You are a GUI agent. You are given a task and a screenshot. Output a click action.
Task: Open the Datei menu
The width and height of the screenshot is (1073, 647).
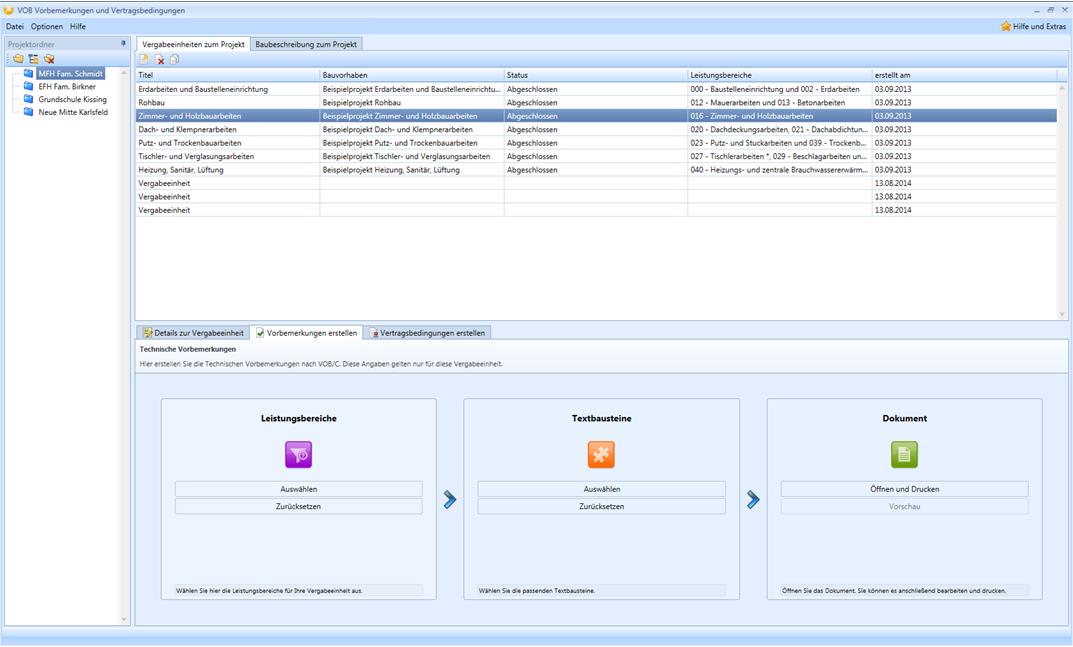pyautogui.click(x=15, y=26)
